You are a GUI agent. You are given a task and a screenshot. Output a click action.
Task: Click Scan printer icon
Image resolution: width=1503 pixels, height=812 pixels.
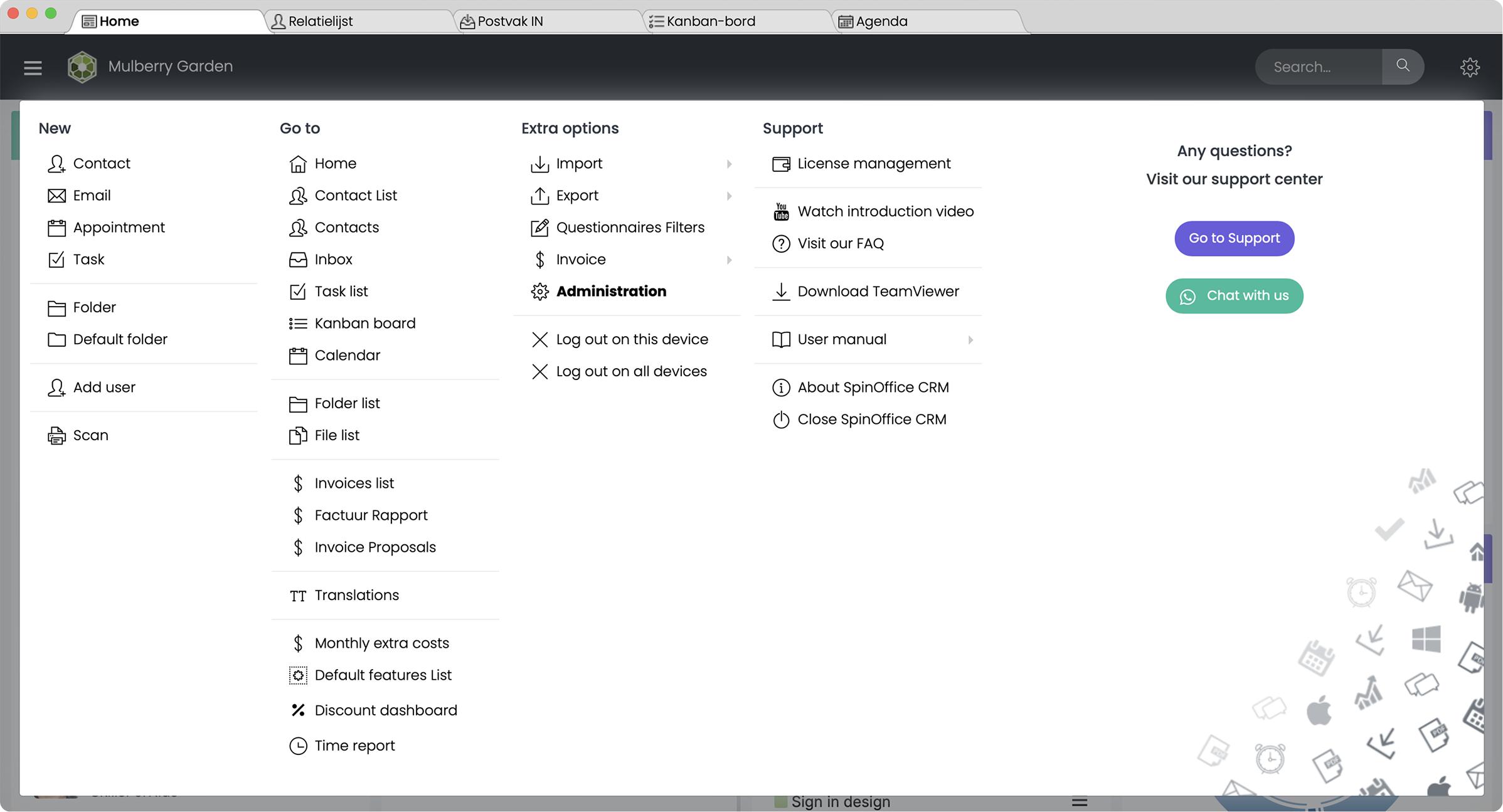pyautogui.click(x=56, y=435)
